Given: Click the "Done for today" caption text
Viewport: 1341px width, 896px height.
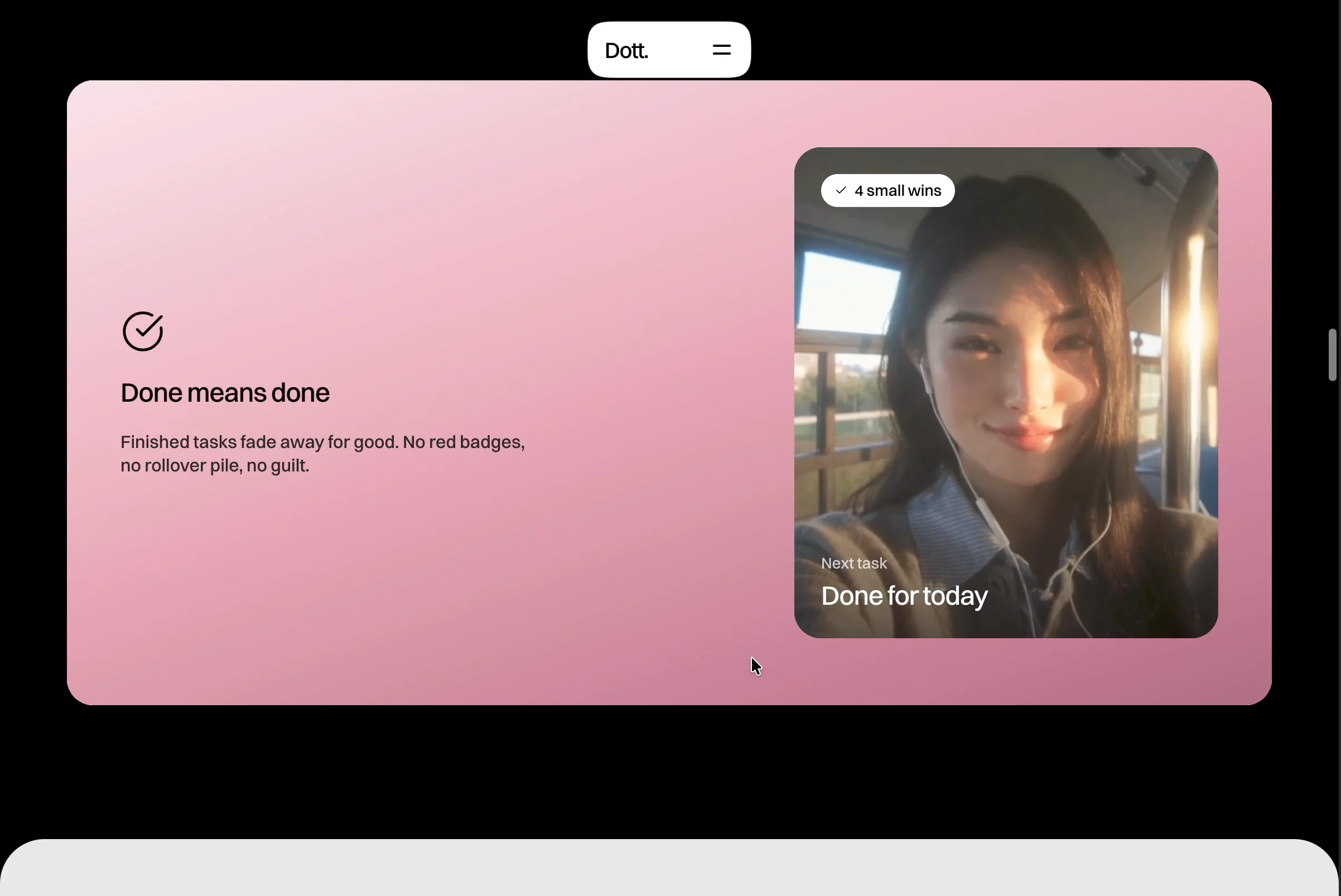Looking at the screenshot, I should [904, 596].
